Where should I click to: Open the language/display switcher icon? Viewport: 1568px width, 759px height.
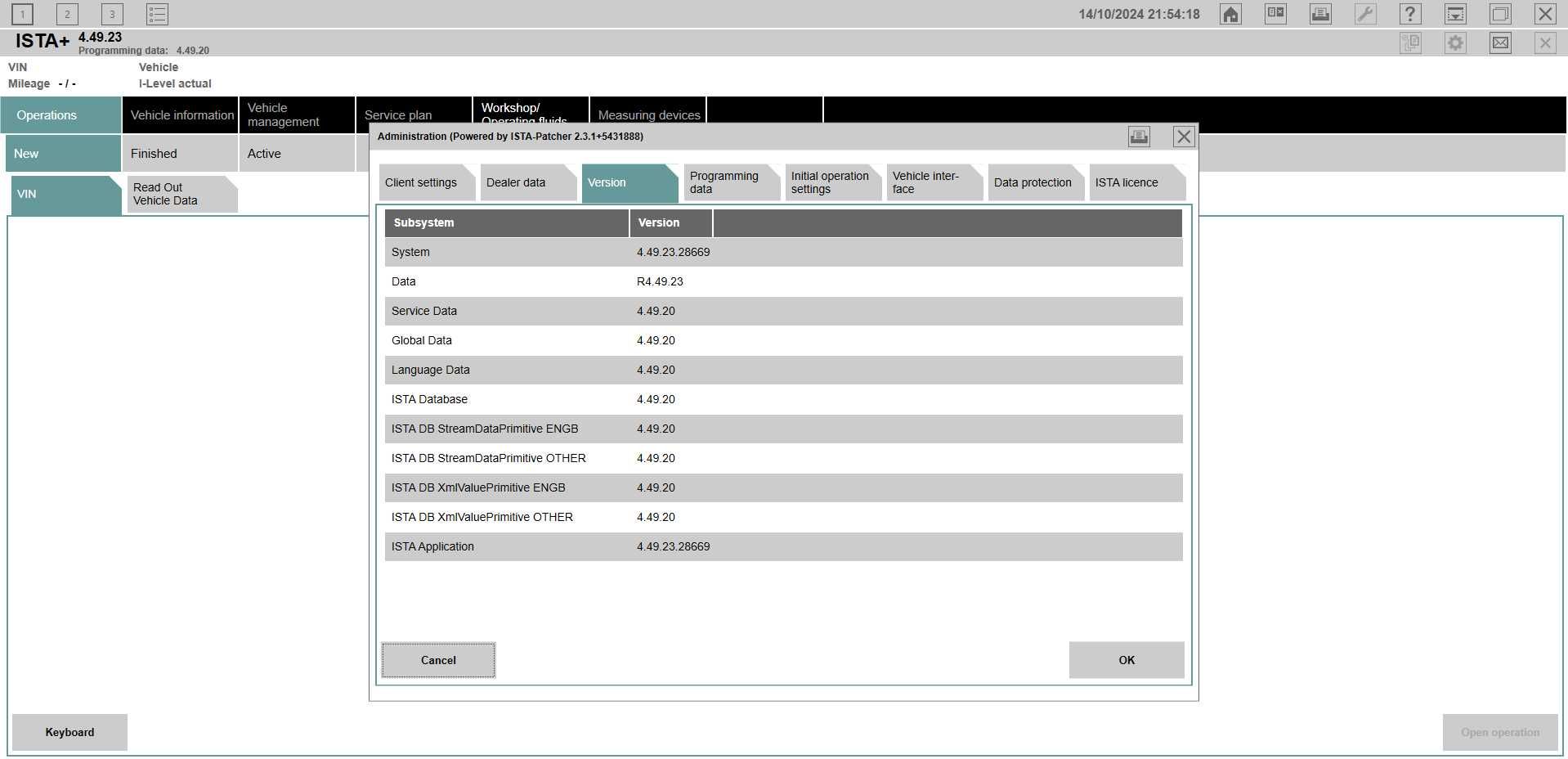tap(1275, 14)
